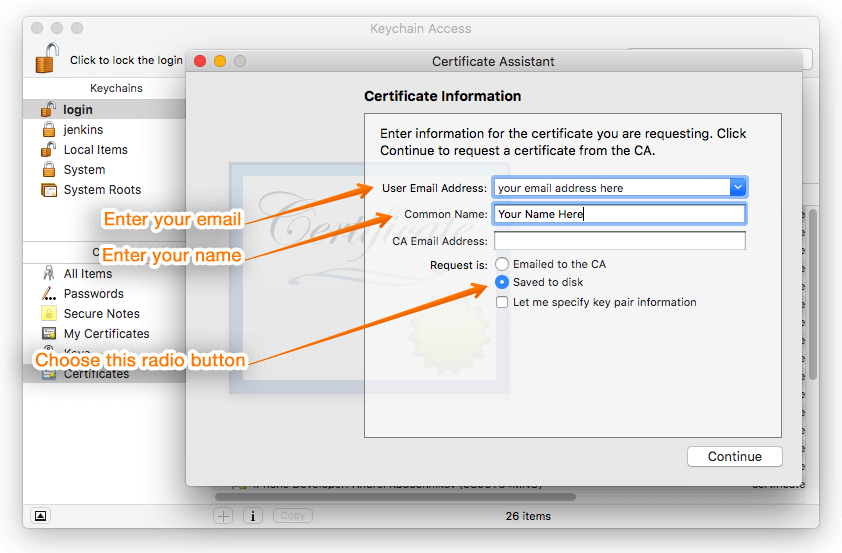Click the lock icon for login keychain
Screen dimensions: 842x553
[48, 110]
